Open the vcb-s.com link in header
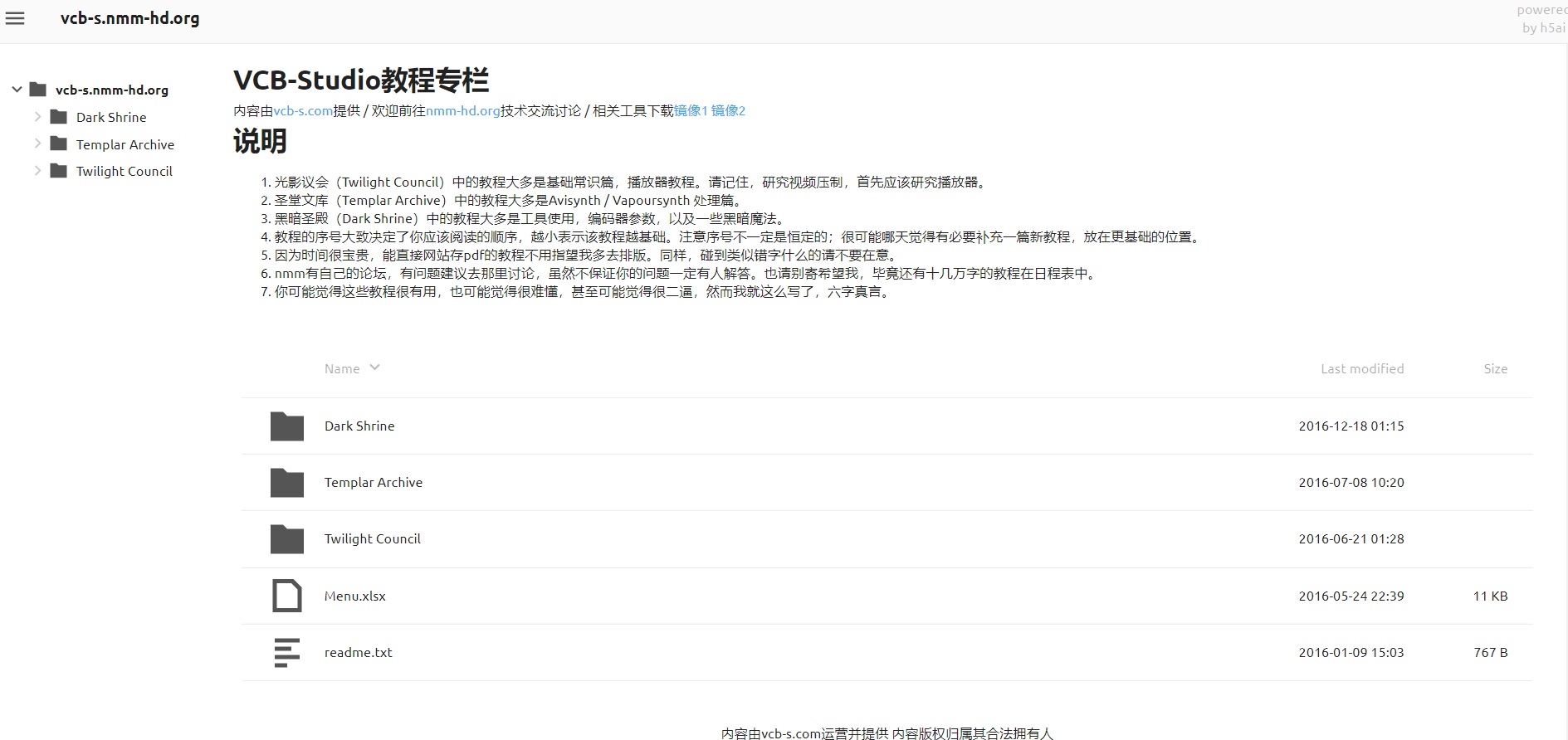Viewport: 1568px width, 740px height. pyautogui.click(x=303, y=111)
